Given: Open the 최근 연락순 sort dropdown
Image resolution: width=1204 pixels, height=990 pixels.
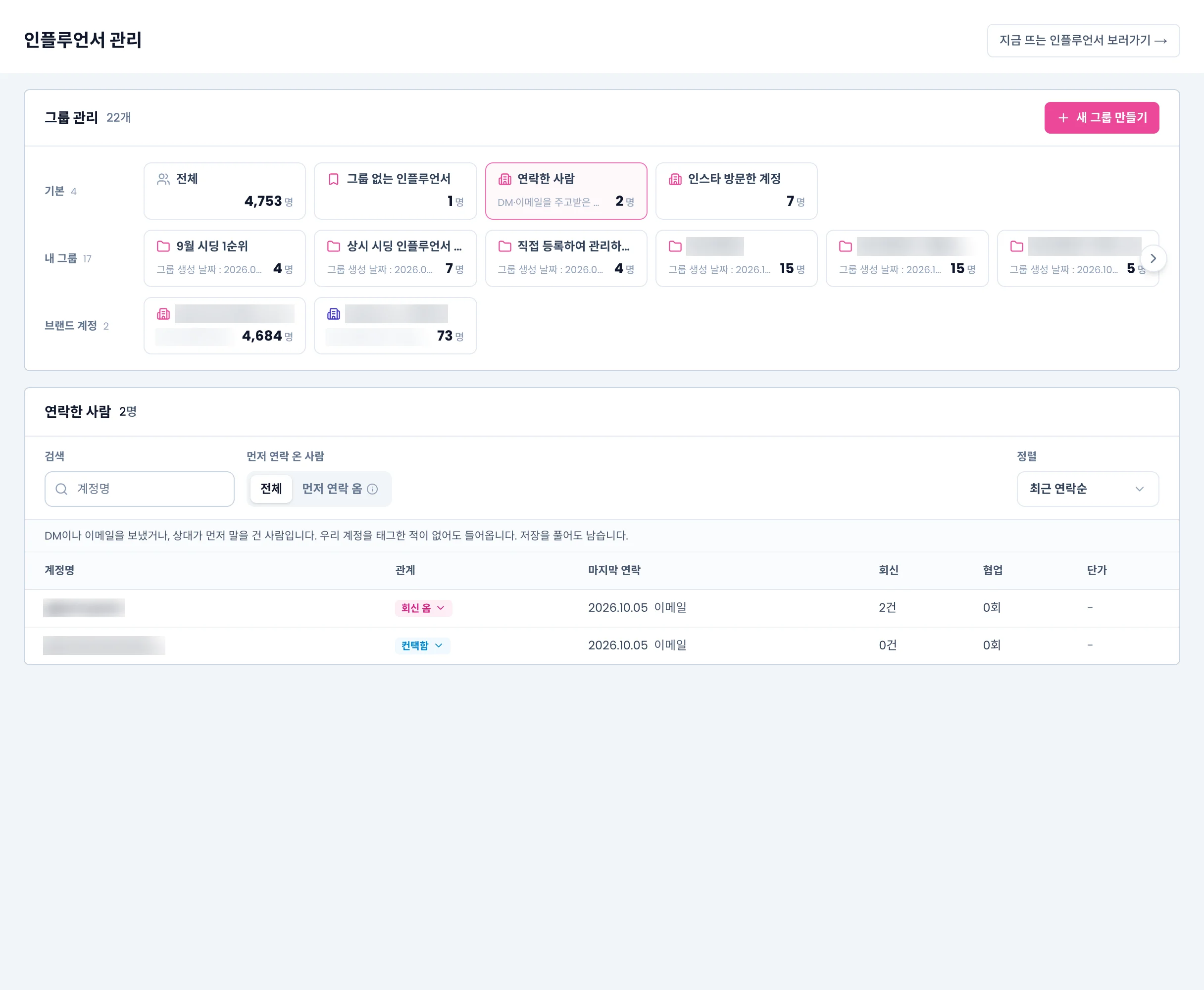Looking at the screenshot, I should (x=1088, y=489).
